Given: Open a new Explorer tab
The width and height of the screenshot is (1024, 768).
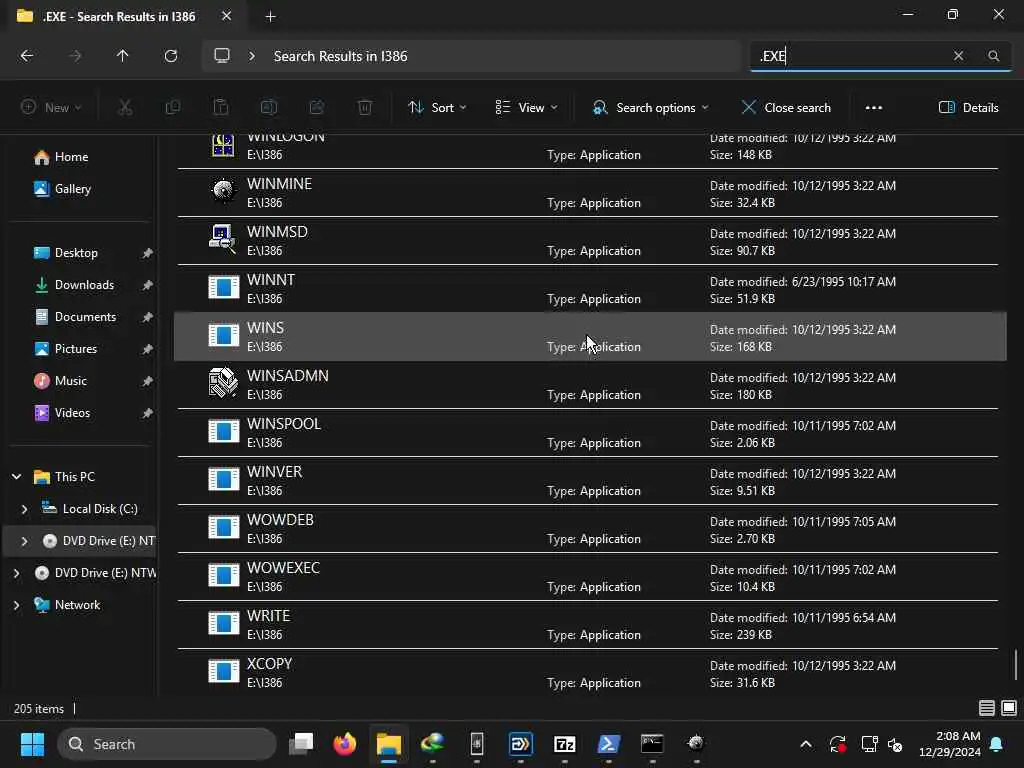Looking at the screenshot, I should (270, 17).
